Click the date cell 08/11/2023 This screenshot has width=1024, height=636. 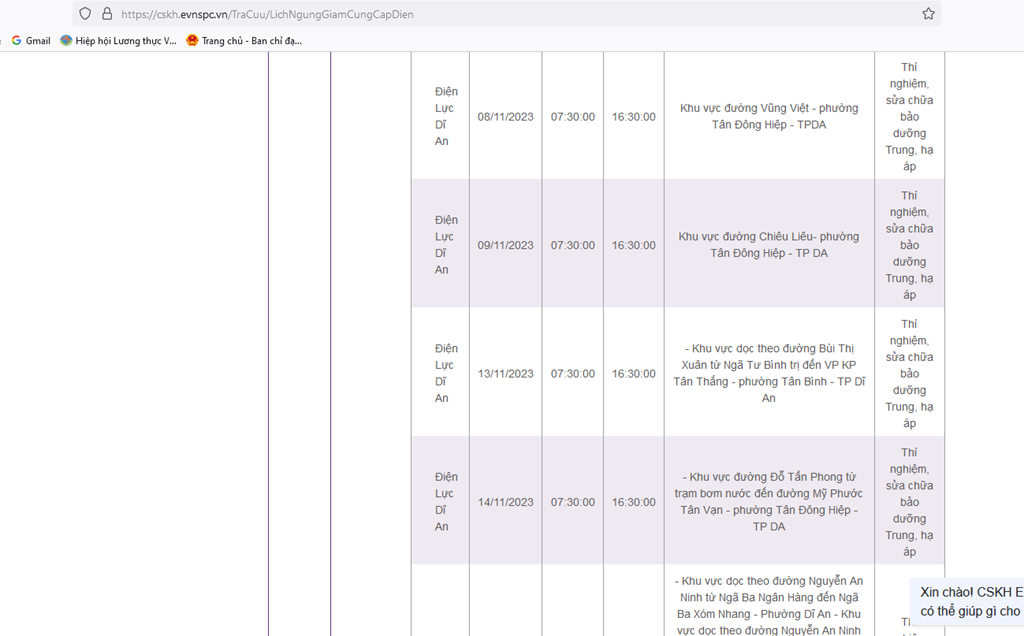coord(505,117)
